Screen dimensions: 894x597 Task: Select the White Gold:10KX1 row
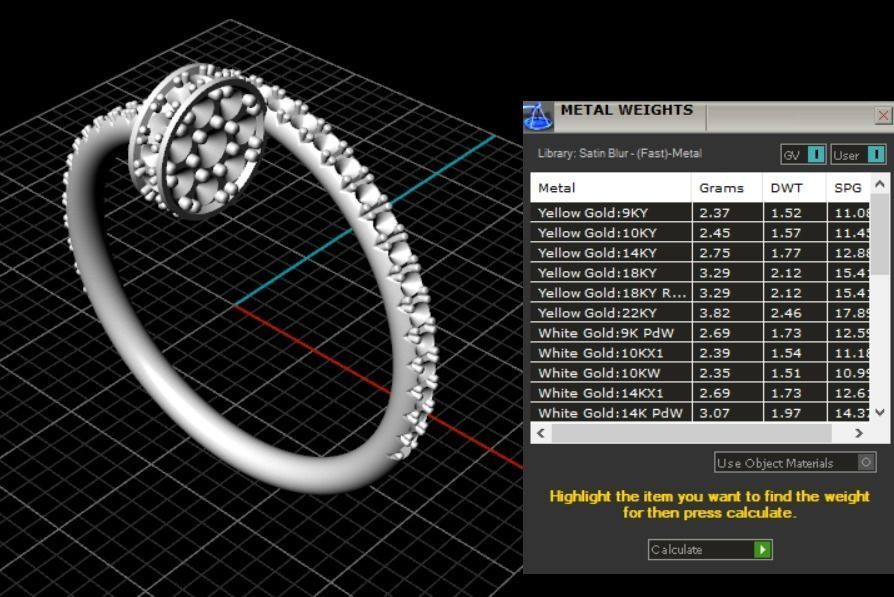700,352
